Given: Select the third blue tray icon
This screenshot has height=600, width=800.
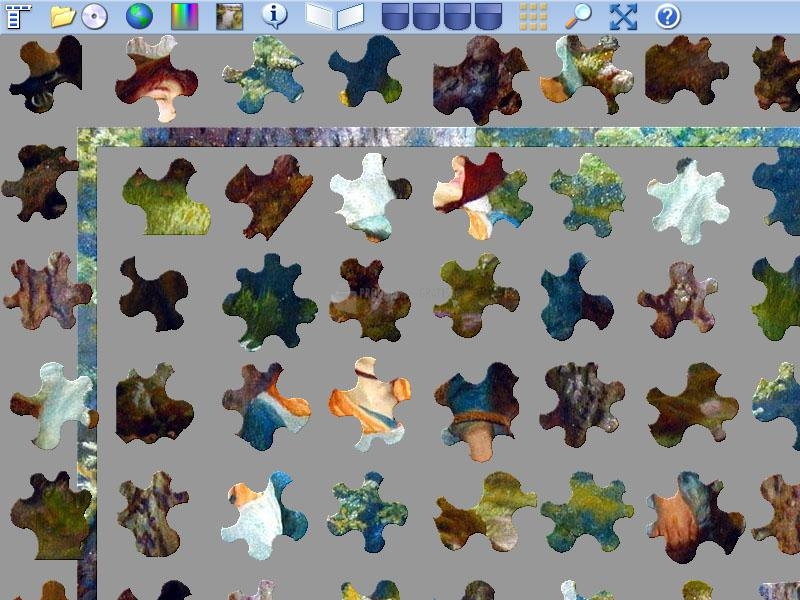Looking at the screenshot, I should click(457, 16).
